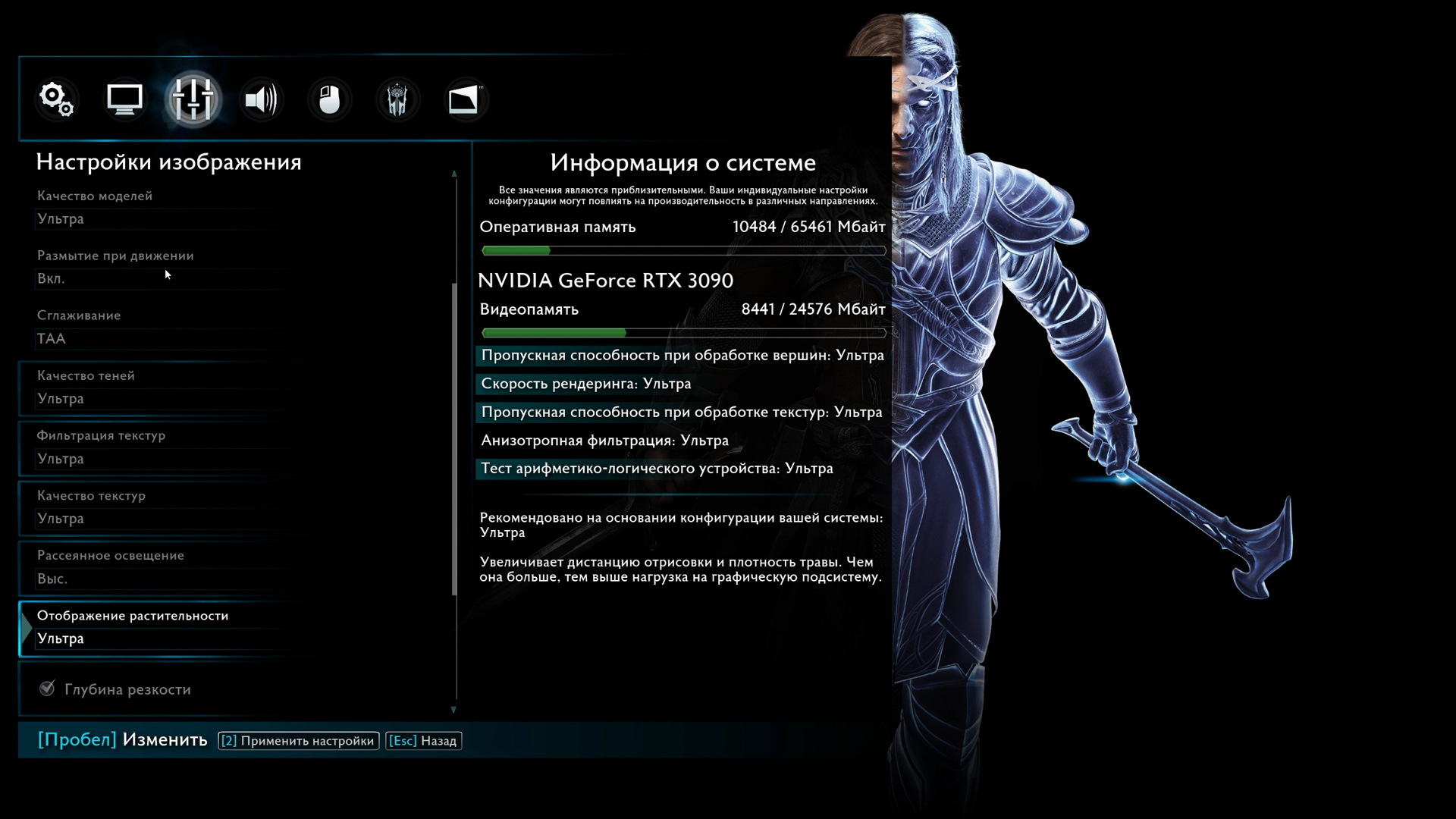Click the scroll up arrow of settings list
The height and width of the screenshot is (819, 1456).
[x=454, y=174]
